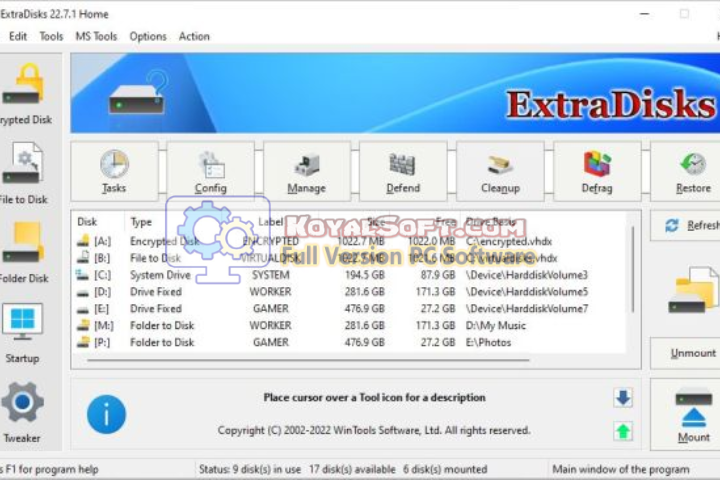Click the green up arrow icon
The image size is (720, 480).
(623, 431)
